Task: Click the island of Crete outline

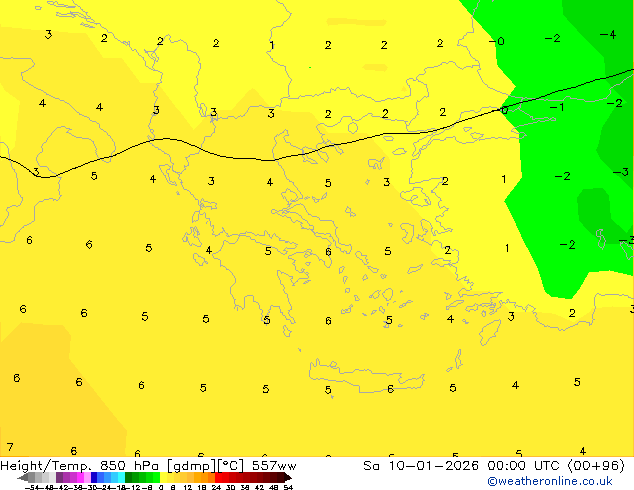Action: pyautogui.click(x=366, y=376)
